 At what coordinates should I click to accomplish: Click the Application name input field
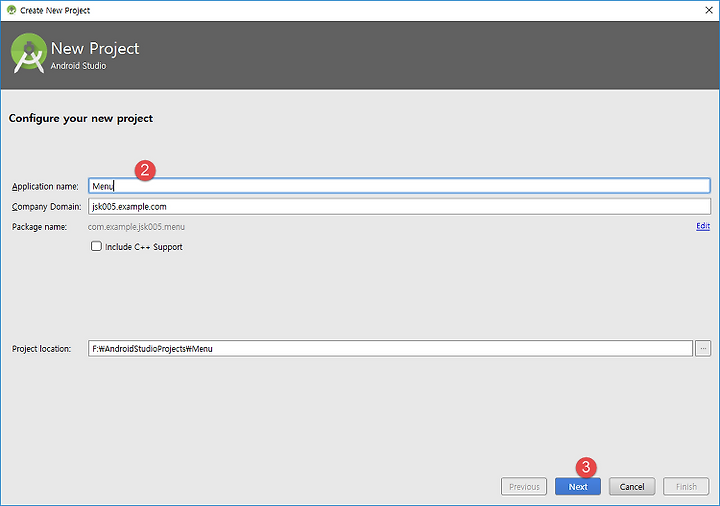(x=399, y=186)
